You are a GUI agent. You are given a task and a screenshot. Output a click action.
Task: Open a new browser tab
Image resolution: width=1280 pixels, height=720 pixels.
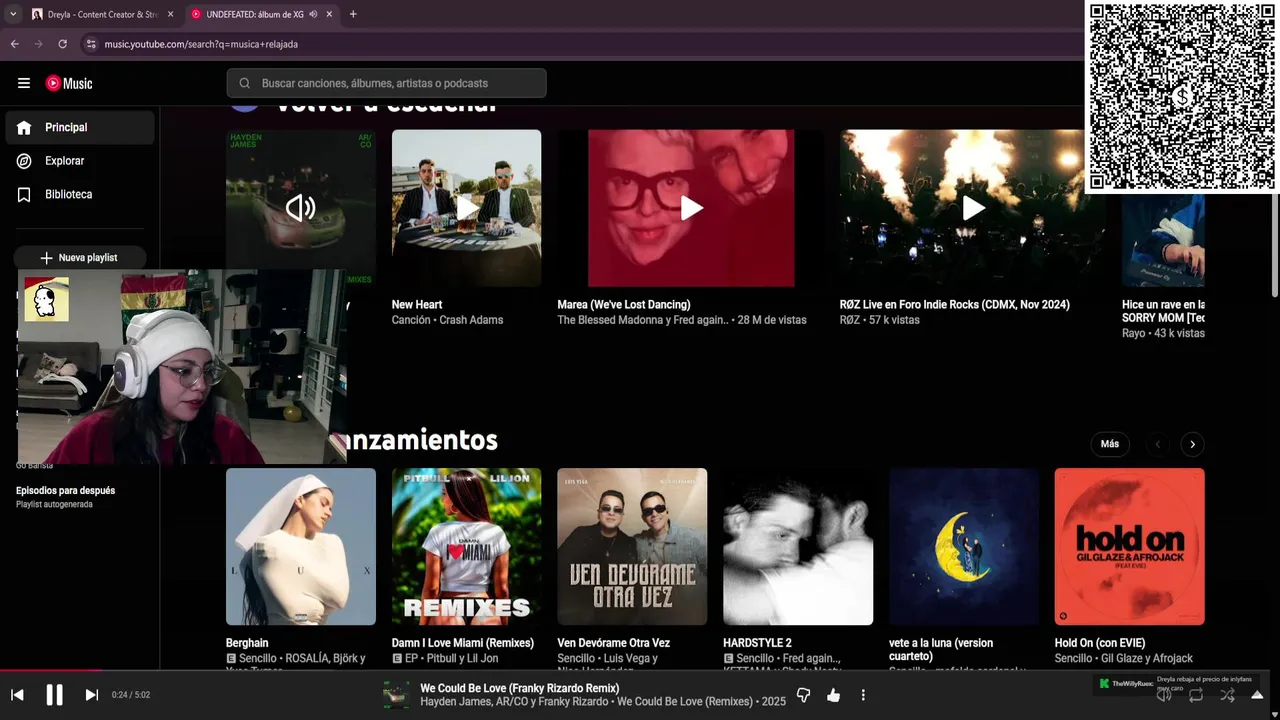click(353, 14)
